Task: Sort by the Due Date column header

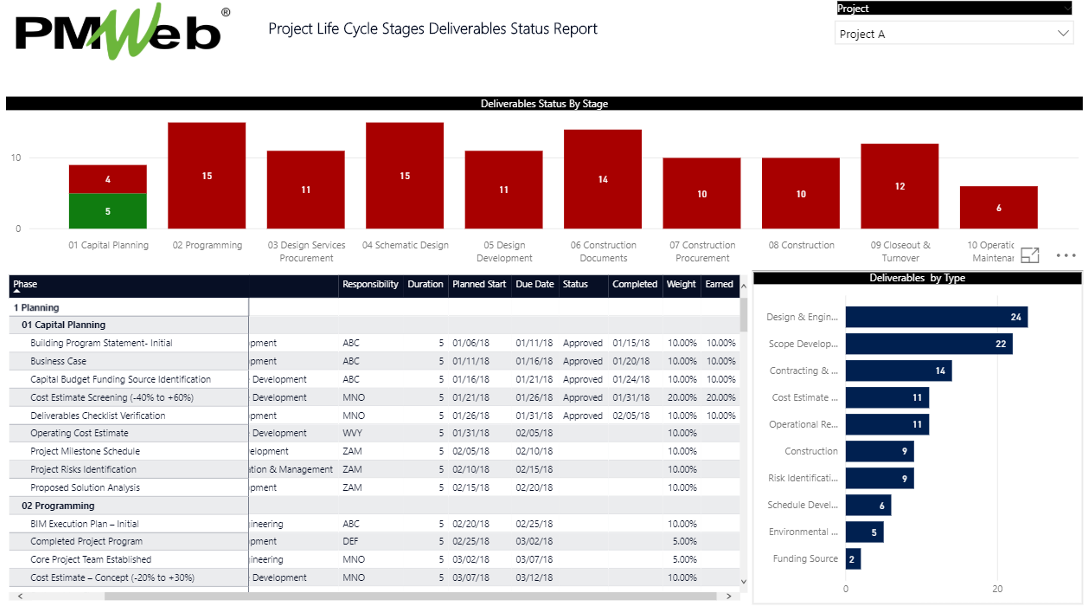Action: (x=534, y=284)
